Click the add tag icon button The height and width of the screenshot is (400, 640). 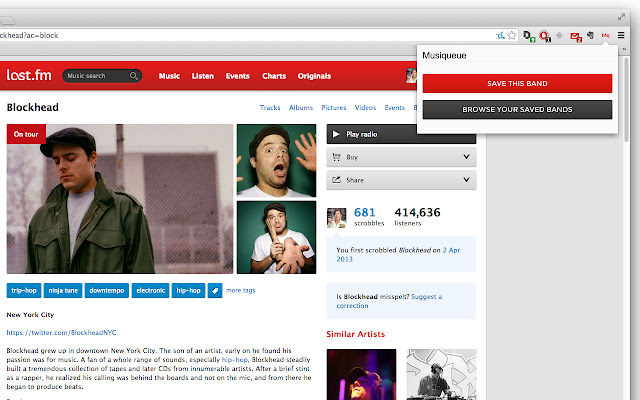(x=215, y=291)
